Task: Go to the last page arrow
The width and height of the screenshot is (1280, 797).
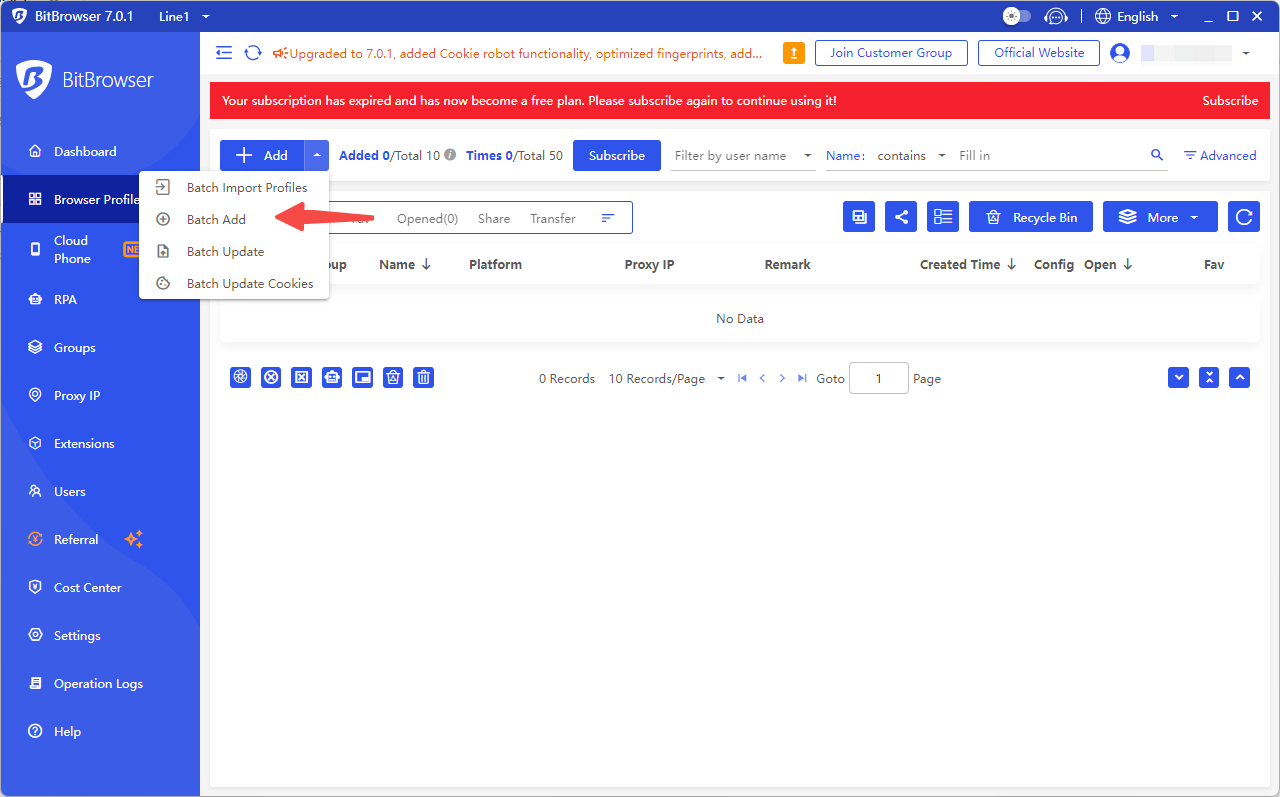Action: click(x=802, y=378)
